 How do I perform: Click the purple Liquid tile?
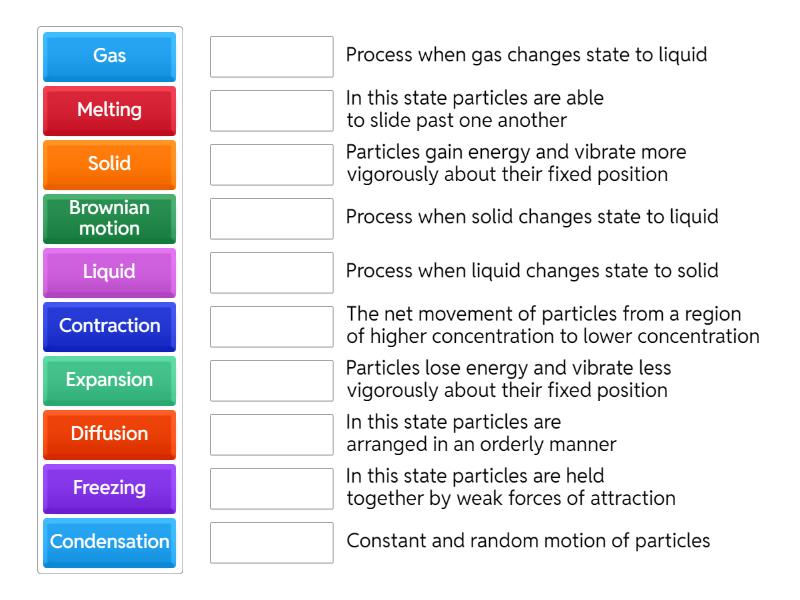click(109, 272)
